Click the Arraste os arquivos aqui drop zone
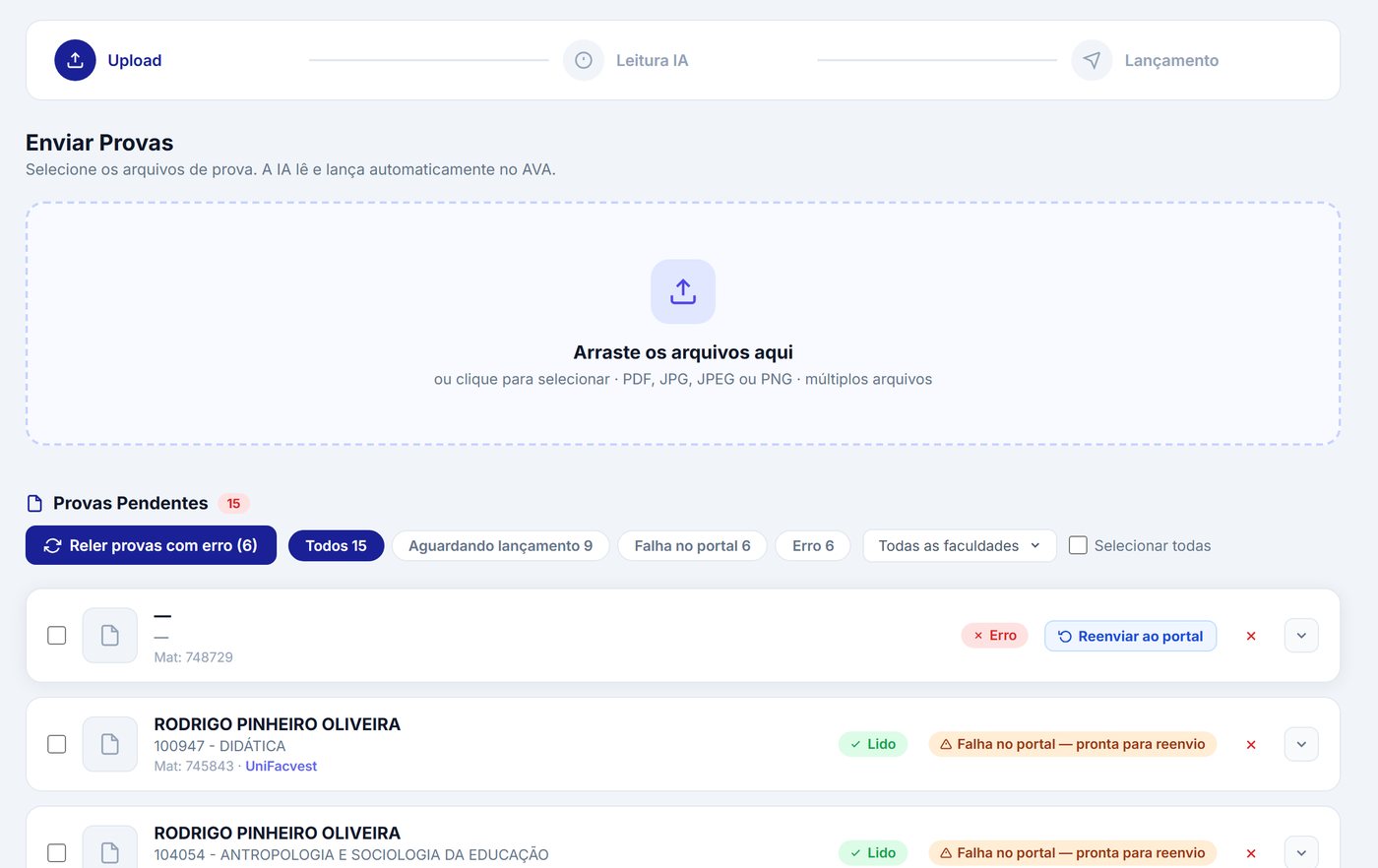Image resolution: width=1378 pixels, height=868 pixels. point(683,324)
